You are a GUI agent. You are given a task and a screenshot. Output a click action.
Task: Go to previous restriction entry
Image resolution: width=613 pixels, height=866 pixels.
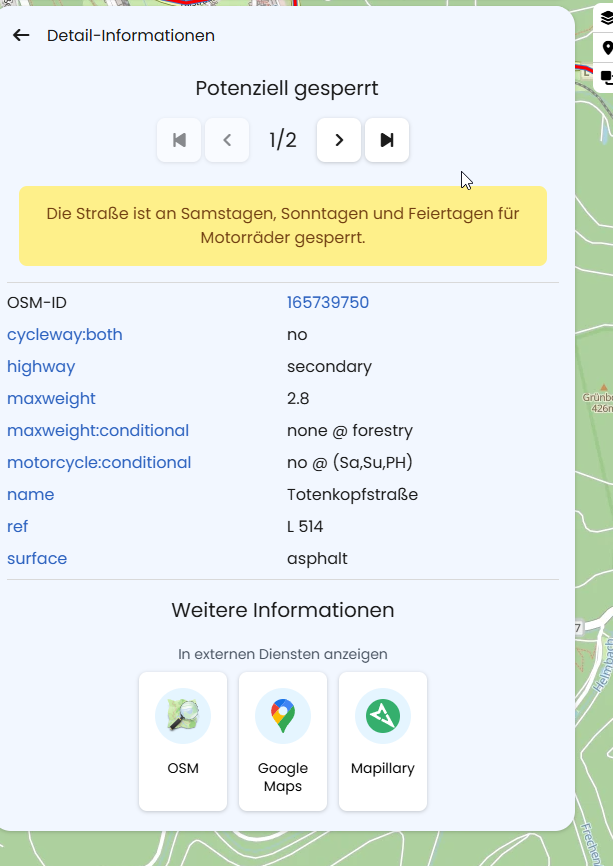[x=227, y=140]
